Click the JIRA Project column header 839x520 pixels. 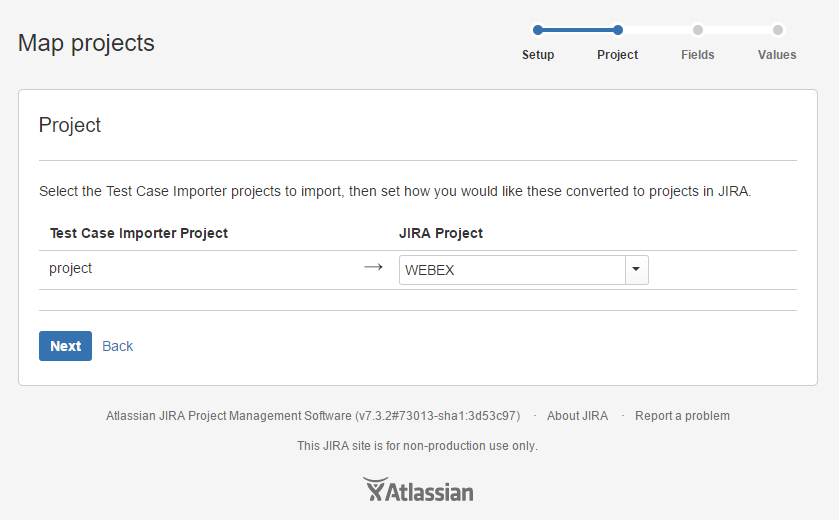(441, 233)
